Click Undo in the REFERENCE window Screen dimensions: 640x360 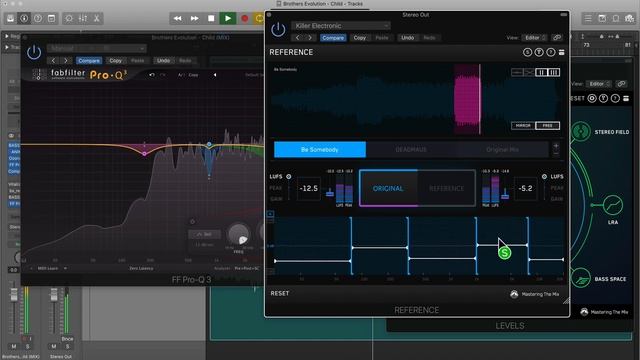(x=407, y=38)
